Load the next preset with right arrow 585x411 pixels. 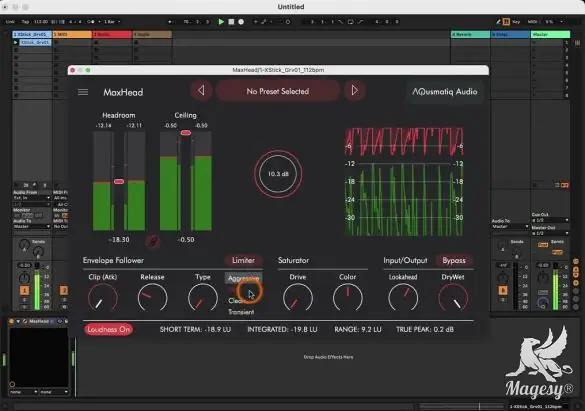click(354, 91)
